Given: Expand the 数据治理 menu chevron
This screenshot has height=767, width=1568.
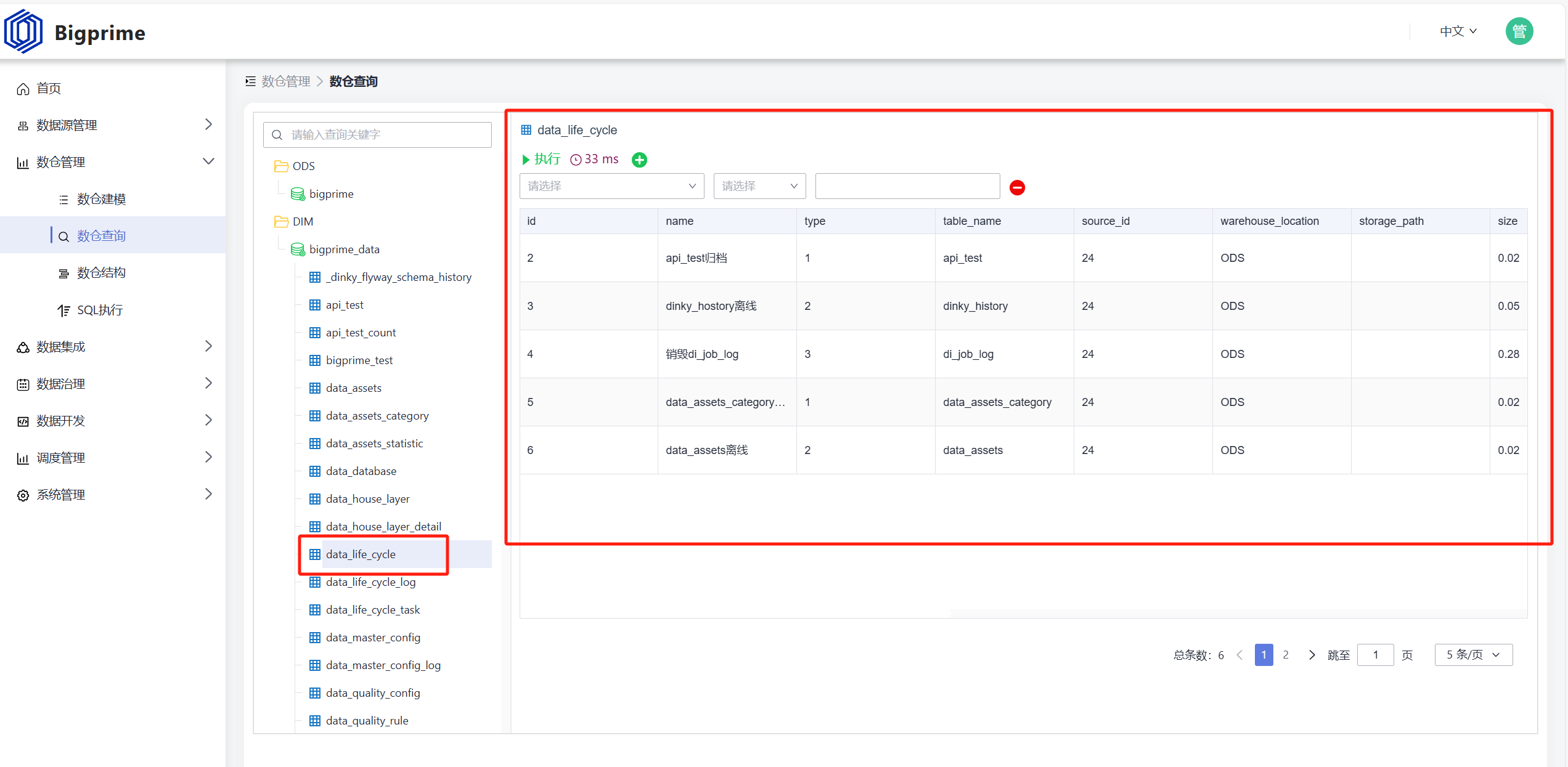Looking at the screenshot, I should click(x=208, y=383).
